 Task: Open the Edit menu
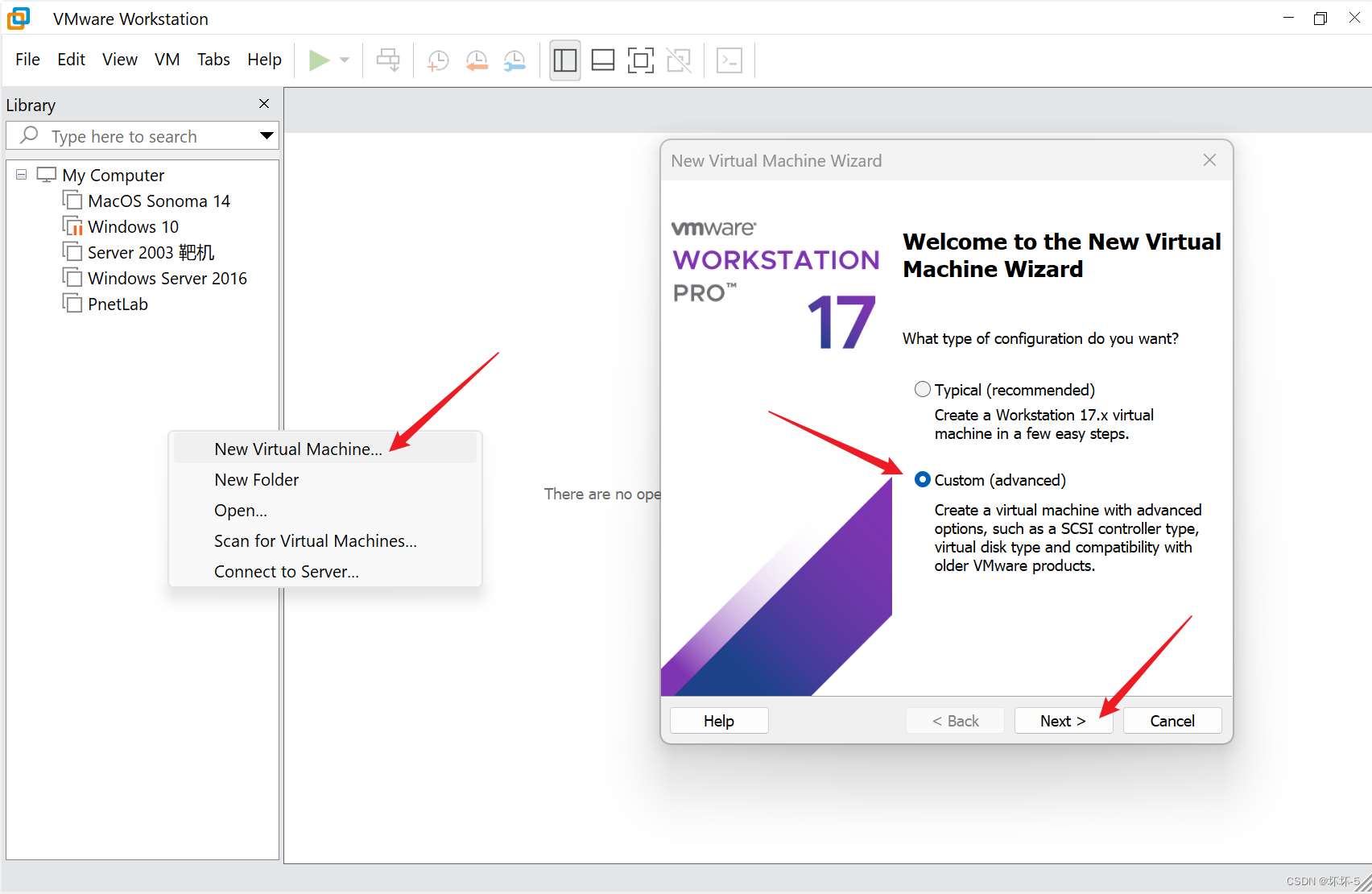[71, 60]
